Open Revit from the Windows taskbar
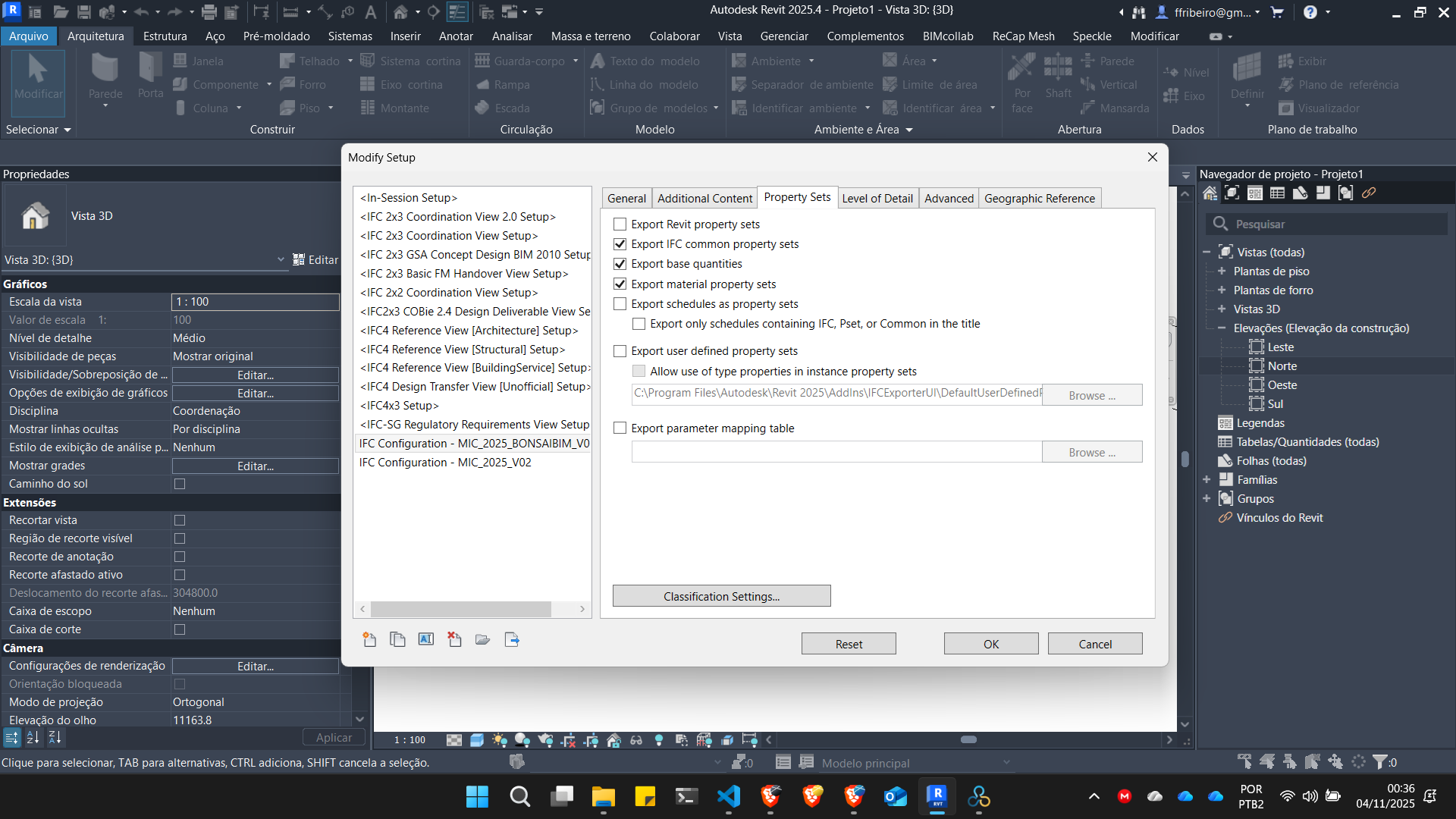Screen dimensions: 1456x819 (937, 796)
